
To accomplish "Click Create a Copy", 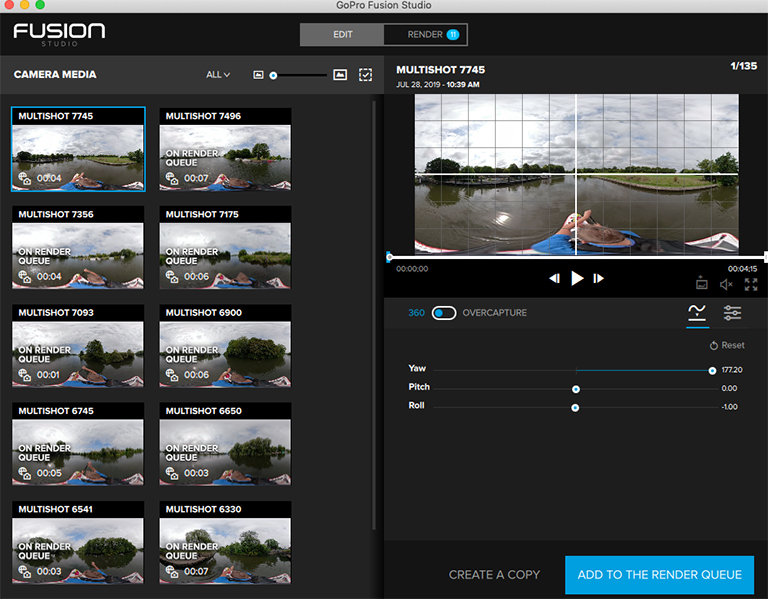I will click(494, 575).
